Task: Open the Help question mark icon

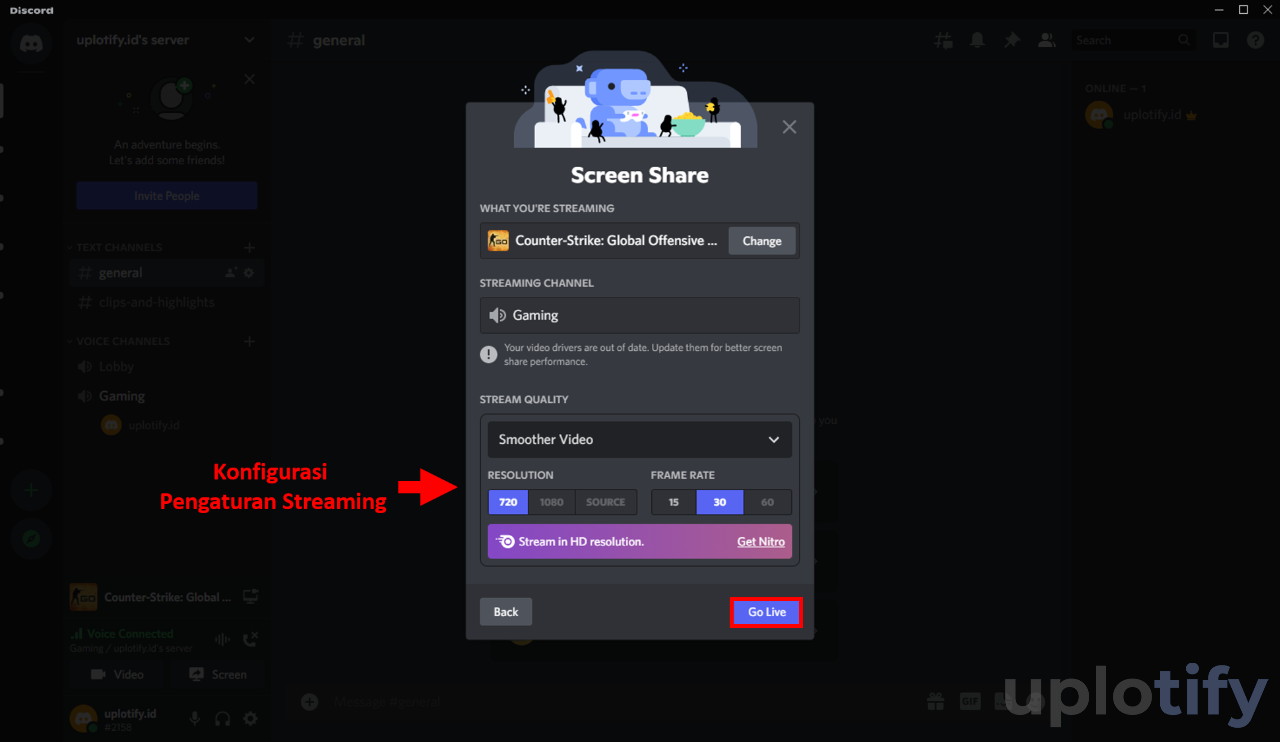Action: [x=1255, y=40]
